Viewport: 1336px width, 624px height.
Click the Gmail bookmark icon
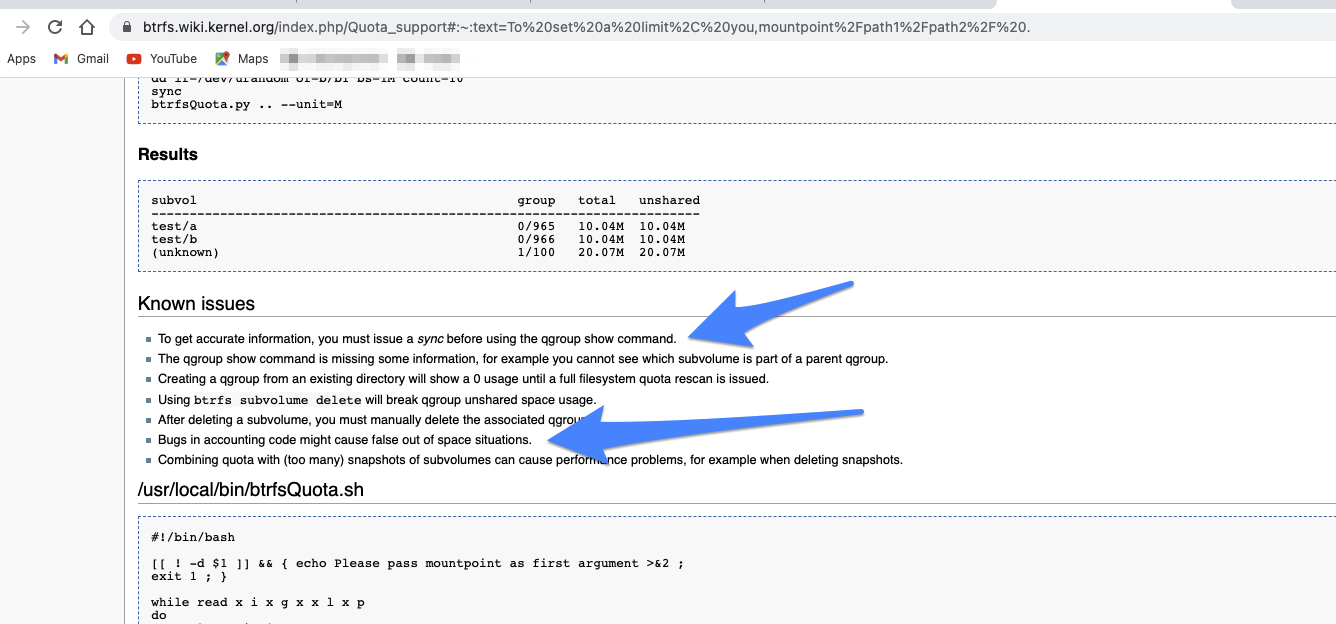click(61, 59)
